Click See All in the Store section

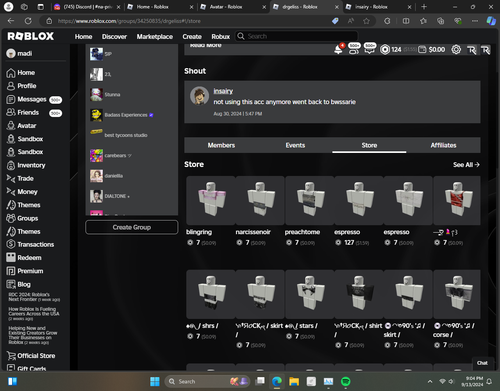(x=466, y=165)
